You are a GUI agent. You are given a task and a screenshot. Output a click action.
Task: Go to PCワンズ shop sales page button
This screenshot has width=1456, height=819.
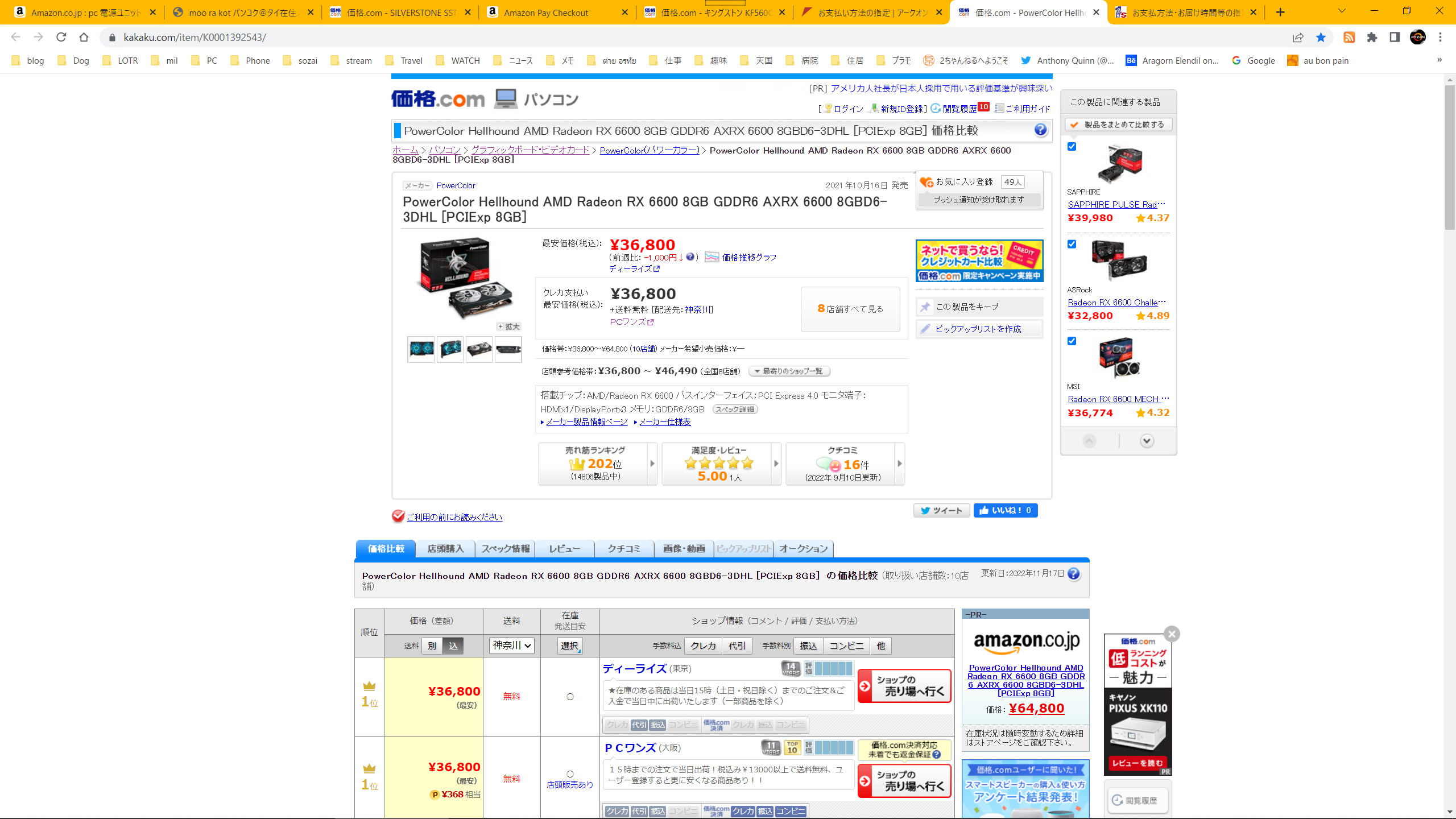(x=904, y=781)
